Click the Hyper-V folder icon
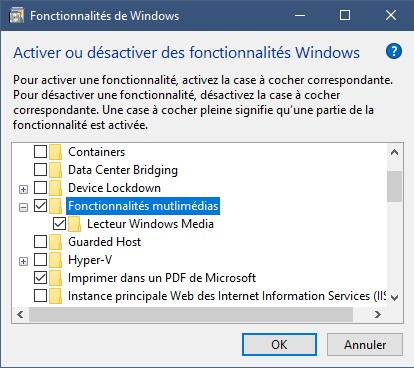The height and width of the screenshot is (368, 414). click(55, 260)
